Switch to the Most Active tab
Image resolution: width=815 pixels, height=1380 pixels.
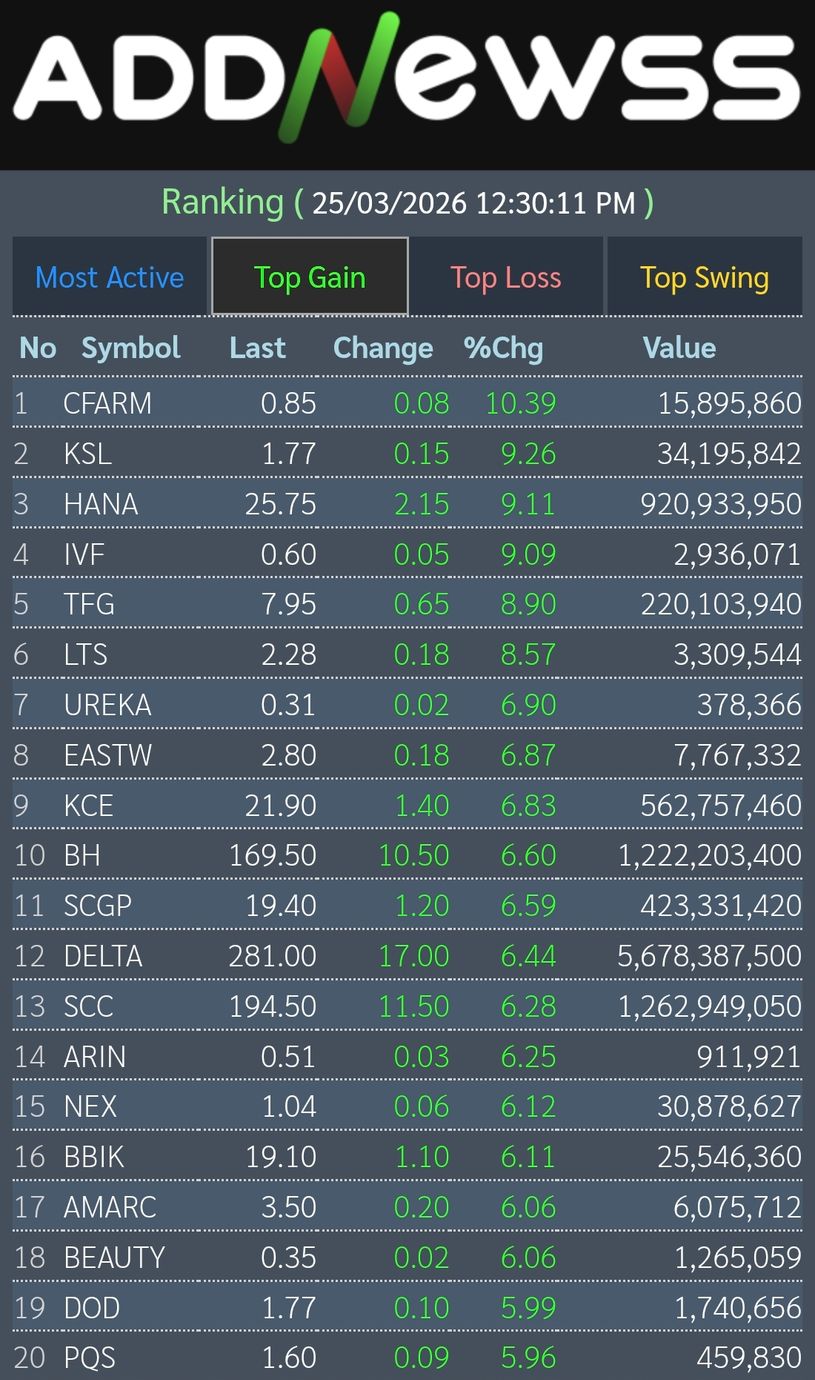[x=110, y=277]
